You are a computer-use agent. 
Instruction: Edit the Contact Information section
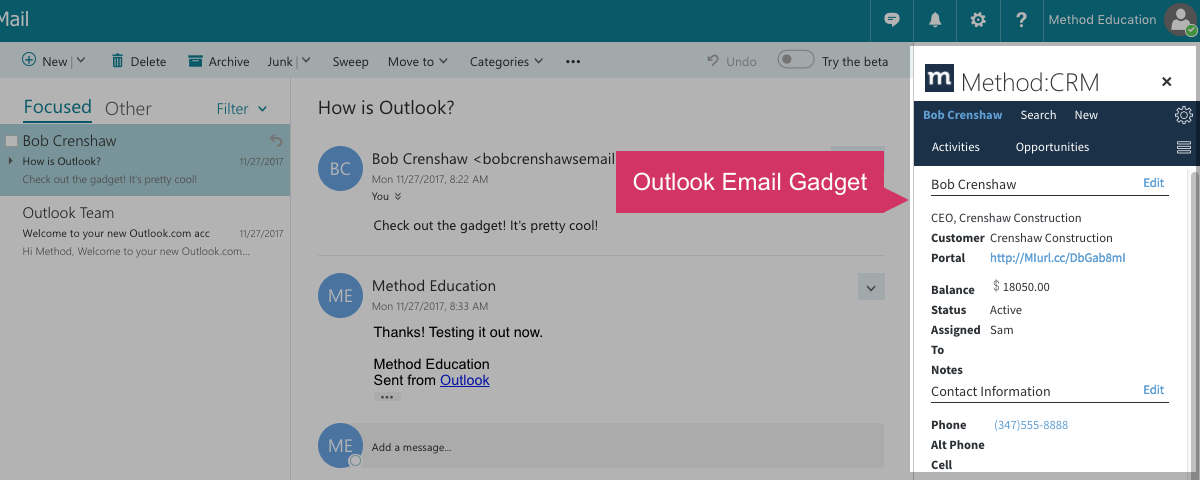click(x=1154, y=390)
